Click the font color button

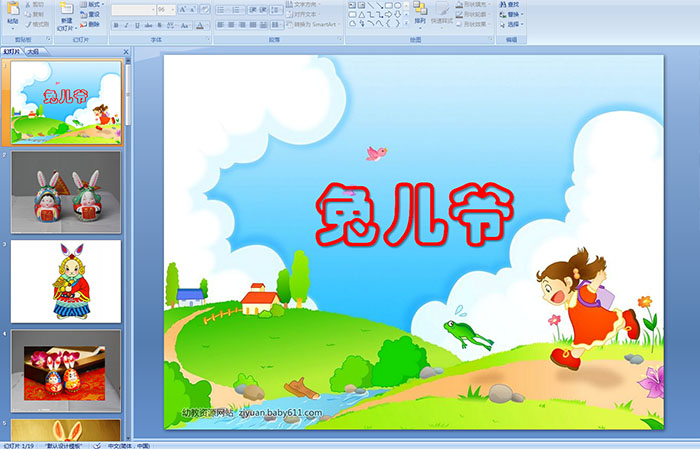[x=201, y=25]
